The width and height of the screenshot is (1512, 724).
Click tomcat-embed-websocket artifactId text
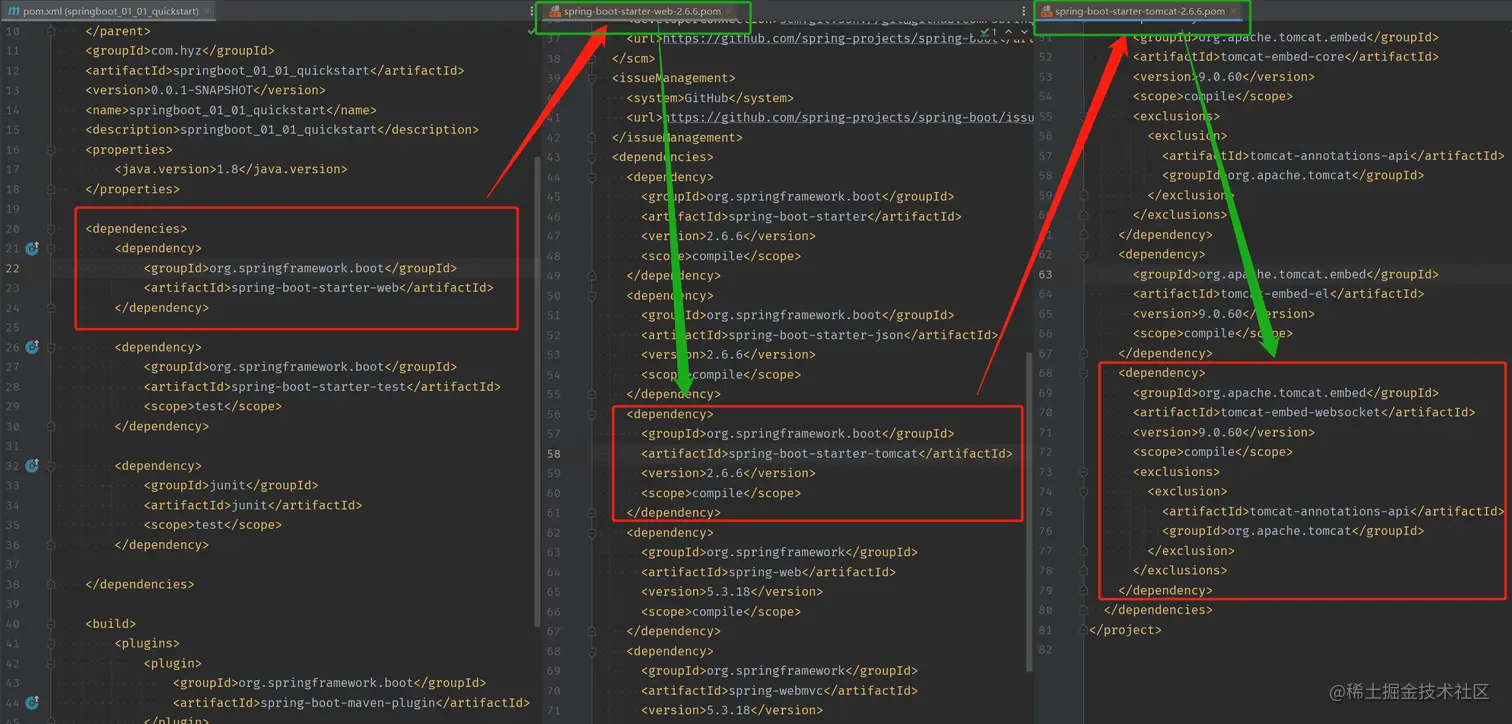(1301, 412)
